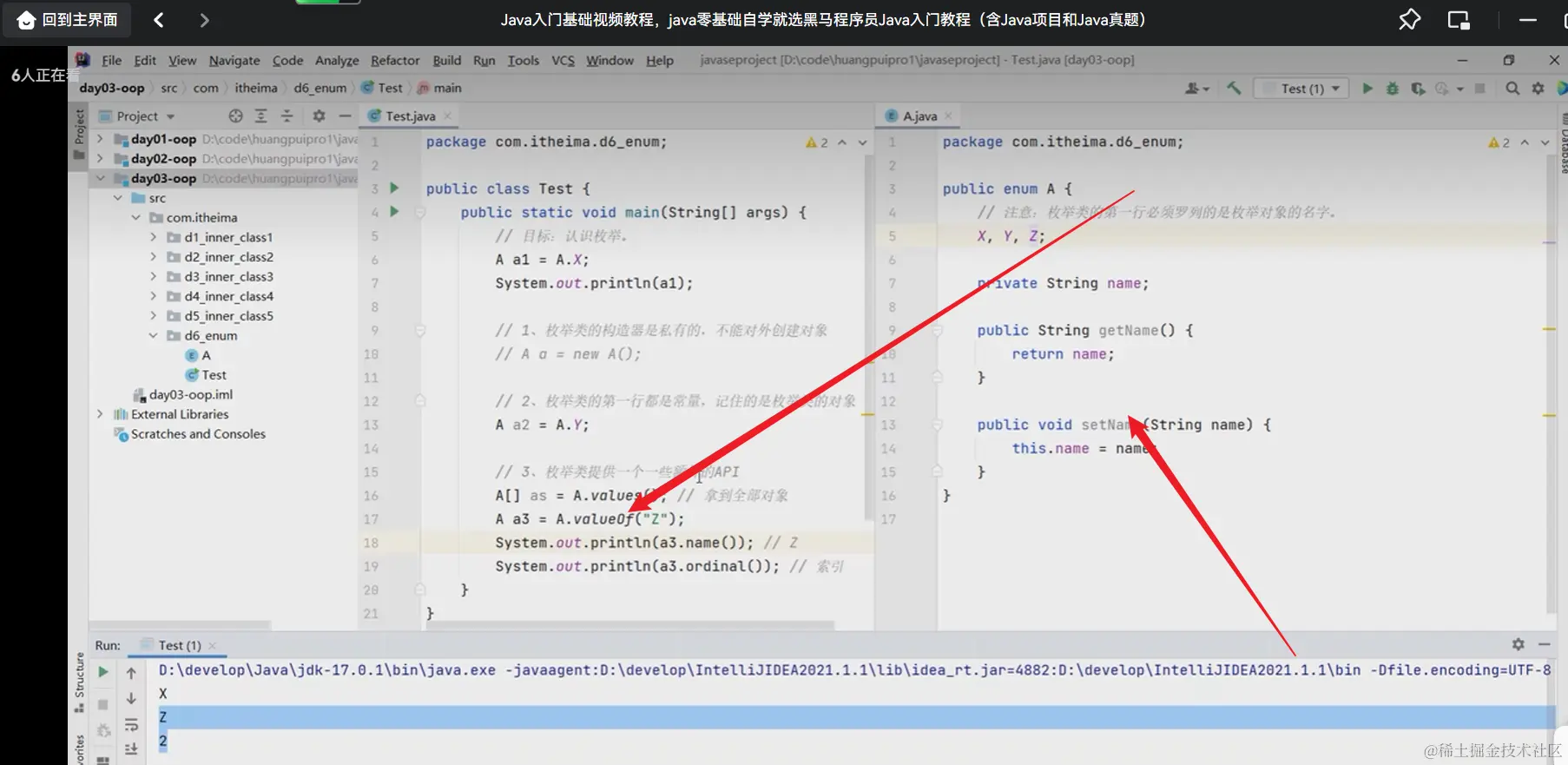Screen dimensions: 1568x765
Task: Click the user account icon in the toolbar
Action: [1196, 88]
